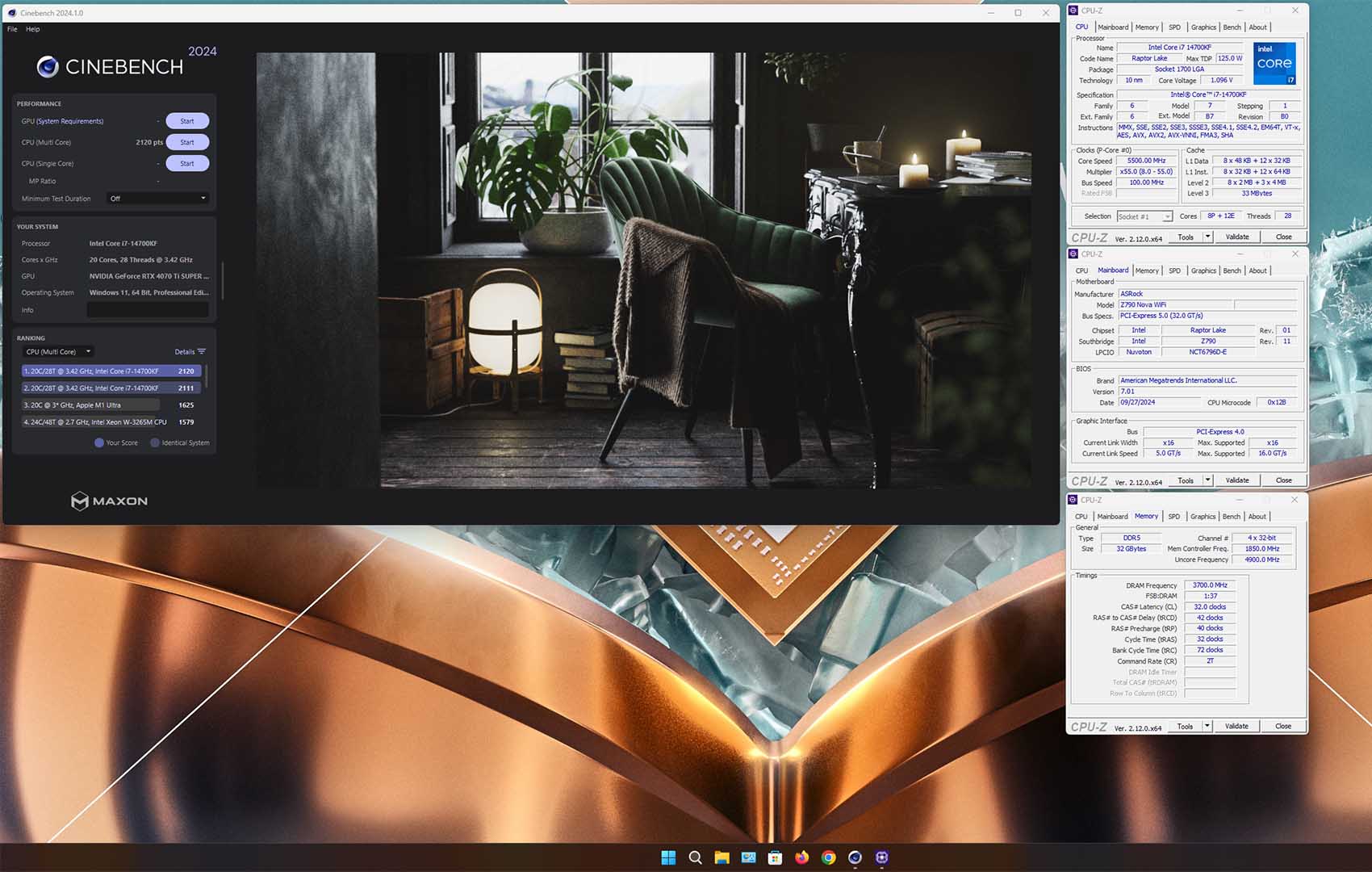The image size is (1372, 872).
Task: Click the CPU-Z icon in the taskbar
Action: coord(881,857)
